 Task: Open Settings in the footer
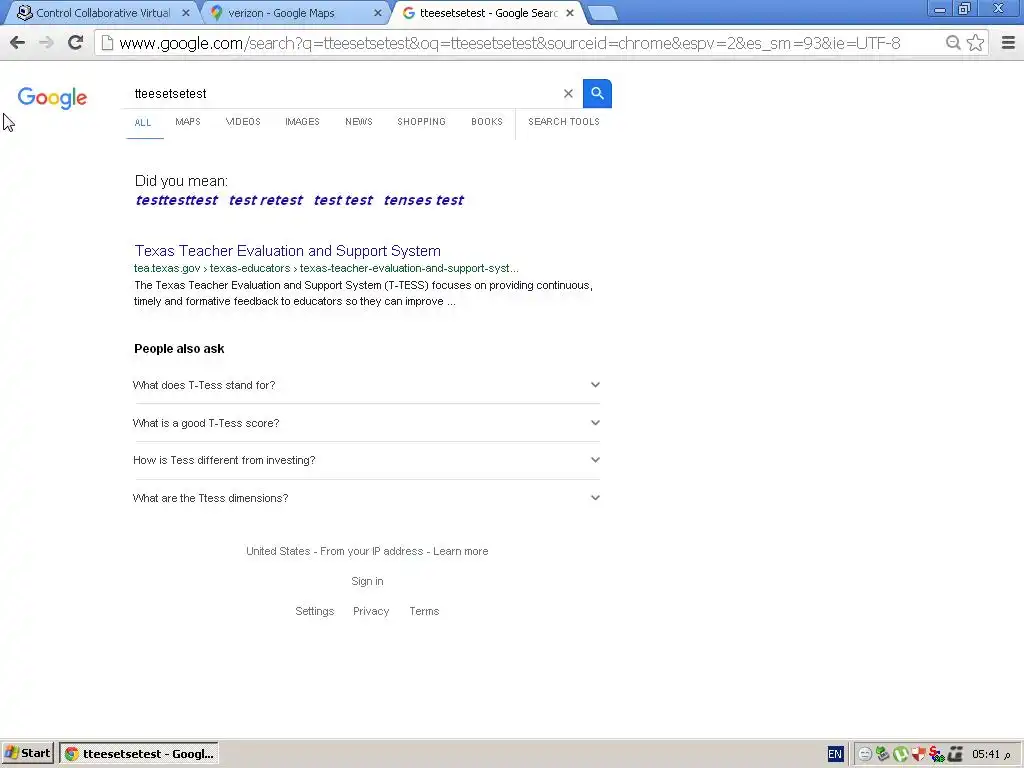point(315,611)
